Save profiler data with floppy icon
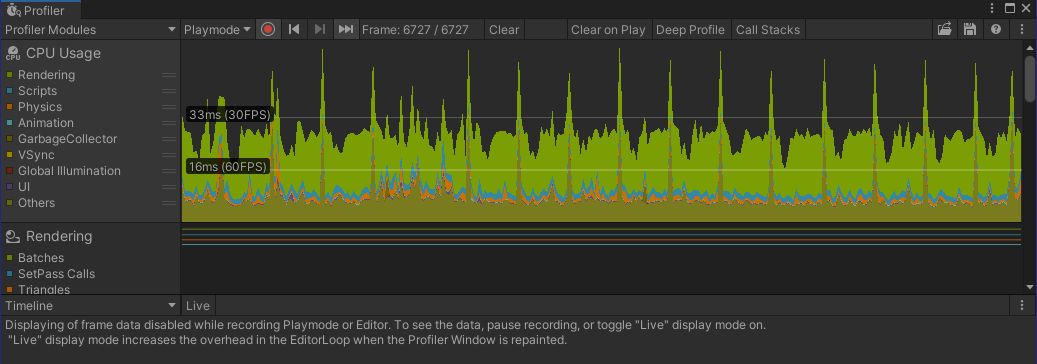Viewport: 1037px width, 364px height. (970, 29)
